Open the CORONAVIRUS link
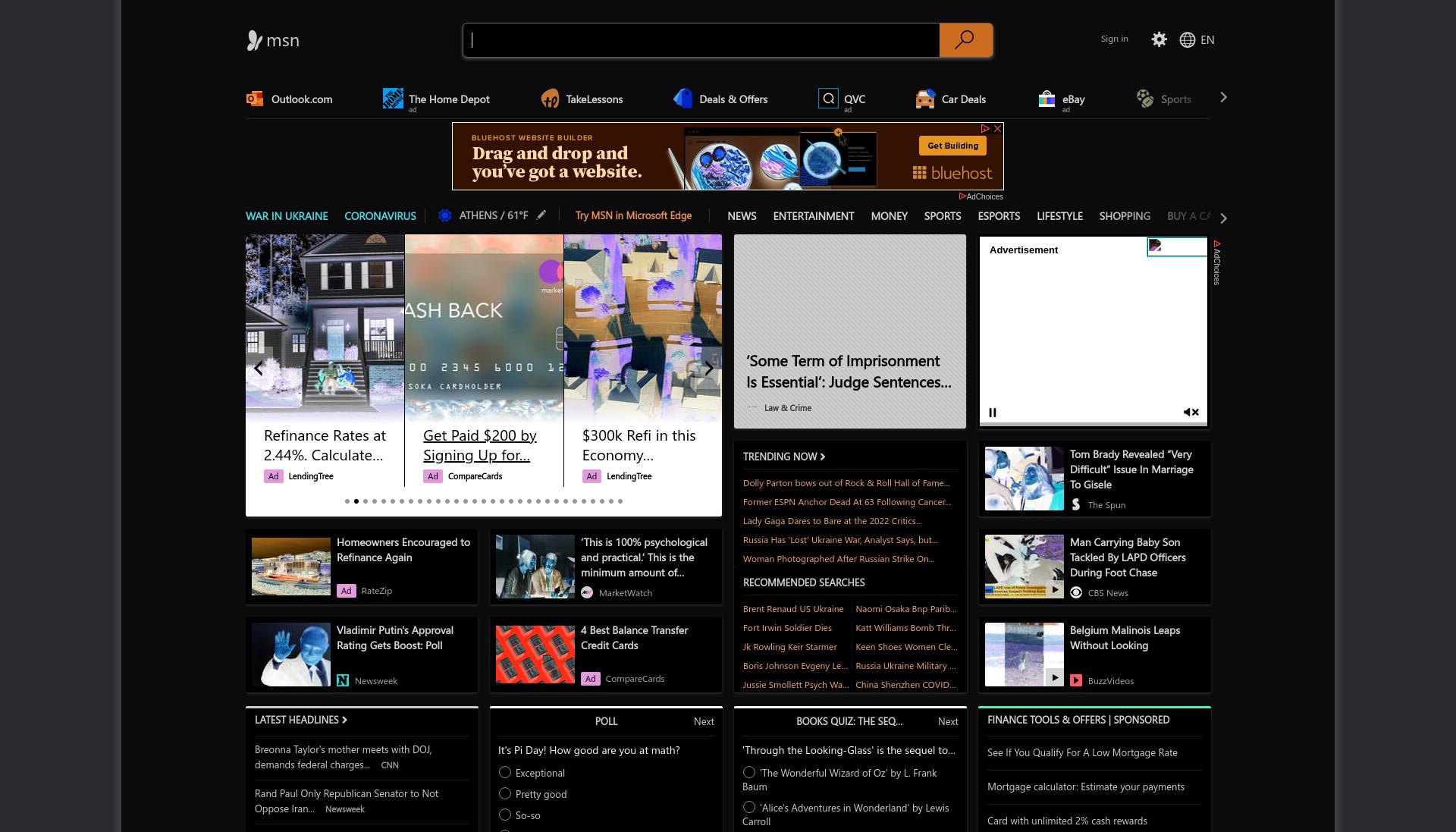This screenshot has width=1456, height=832. (x=380, y=216)
